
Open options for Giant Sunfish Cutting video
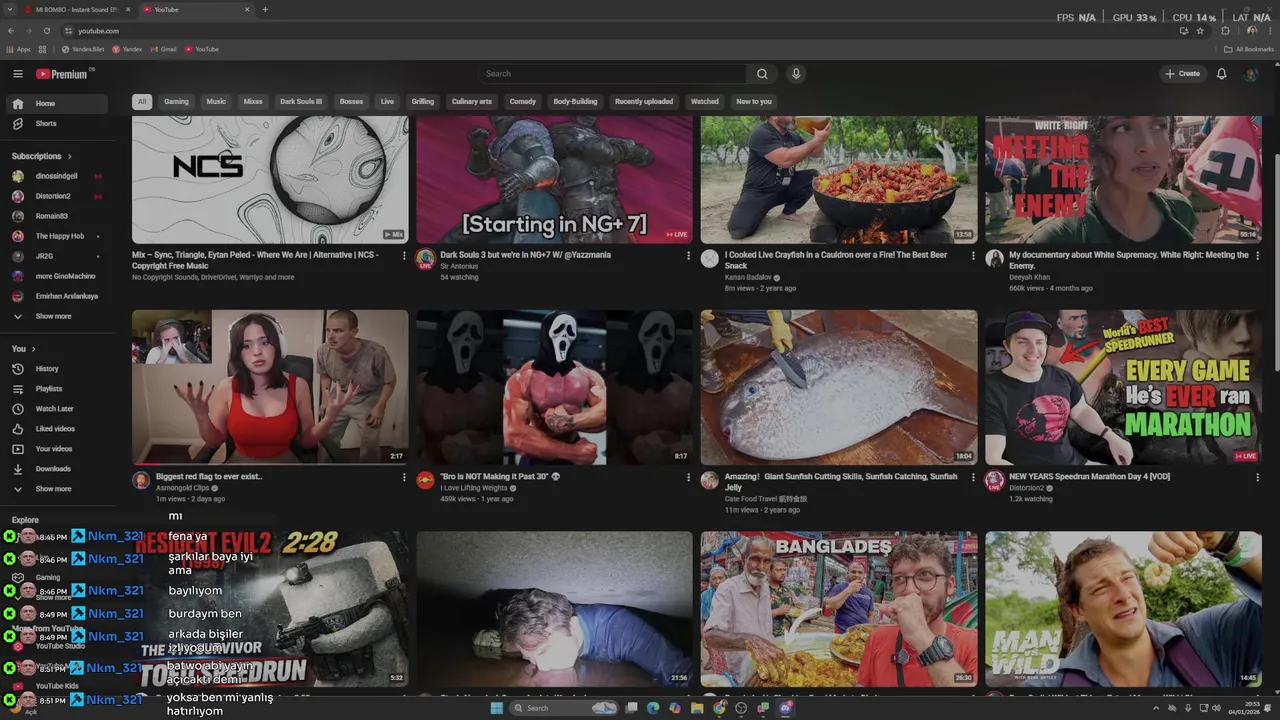click(x=973, y=478)
